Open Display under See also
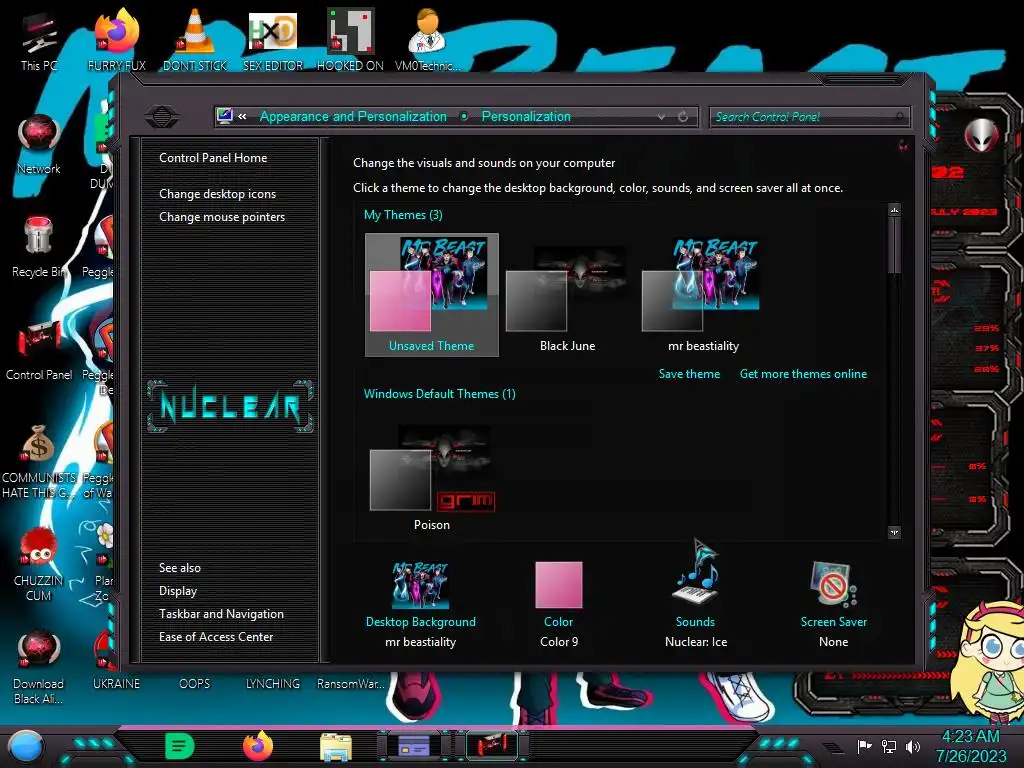The image size is (1024, 768). (178, 591)
